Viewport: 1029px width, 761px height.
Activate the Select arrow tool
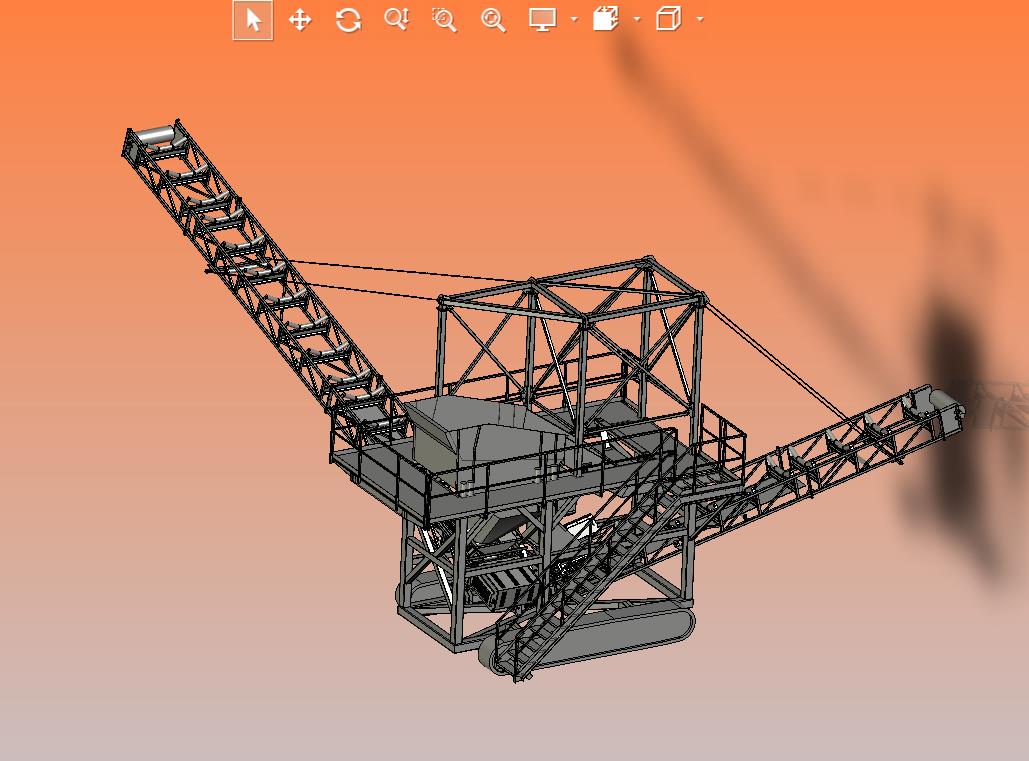pyautogui.click(x=253, y=20)
